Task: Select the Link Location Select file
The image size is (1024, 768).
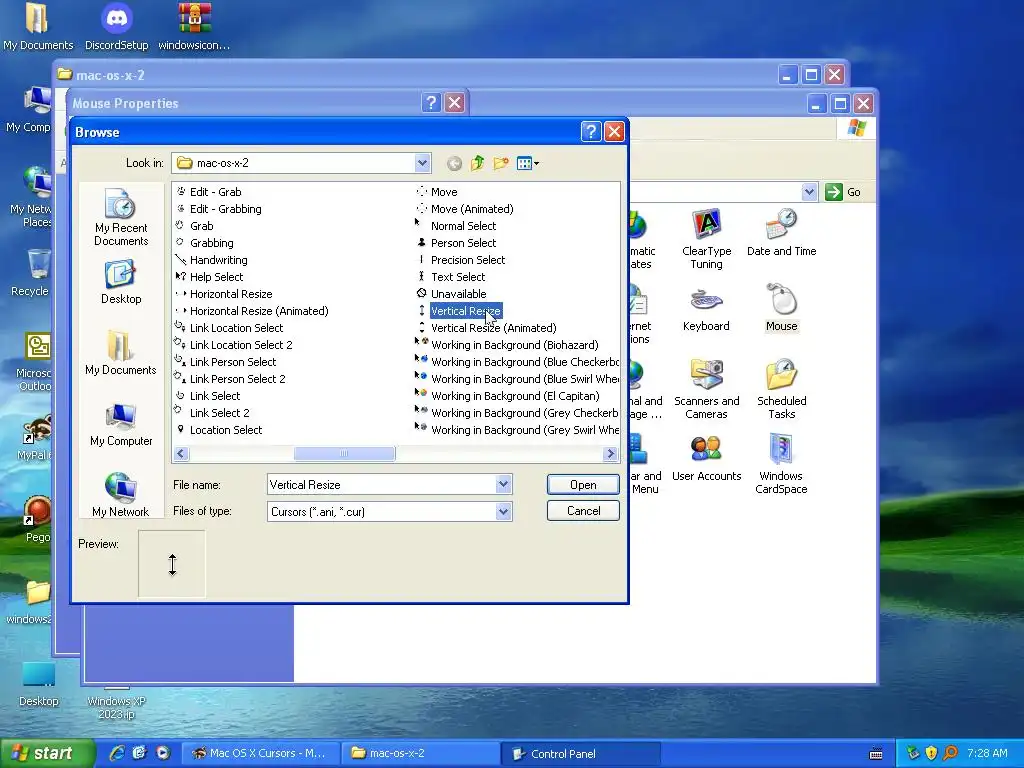Action: 229,328
